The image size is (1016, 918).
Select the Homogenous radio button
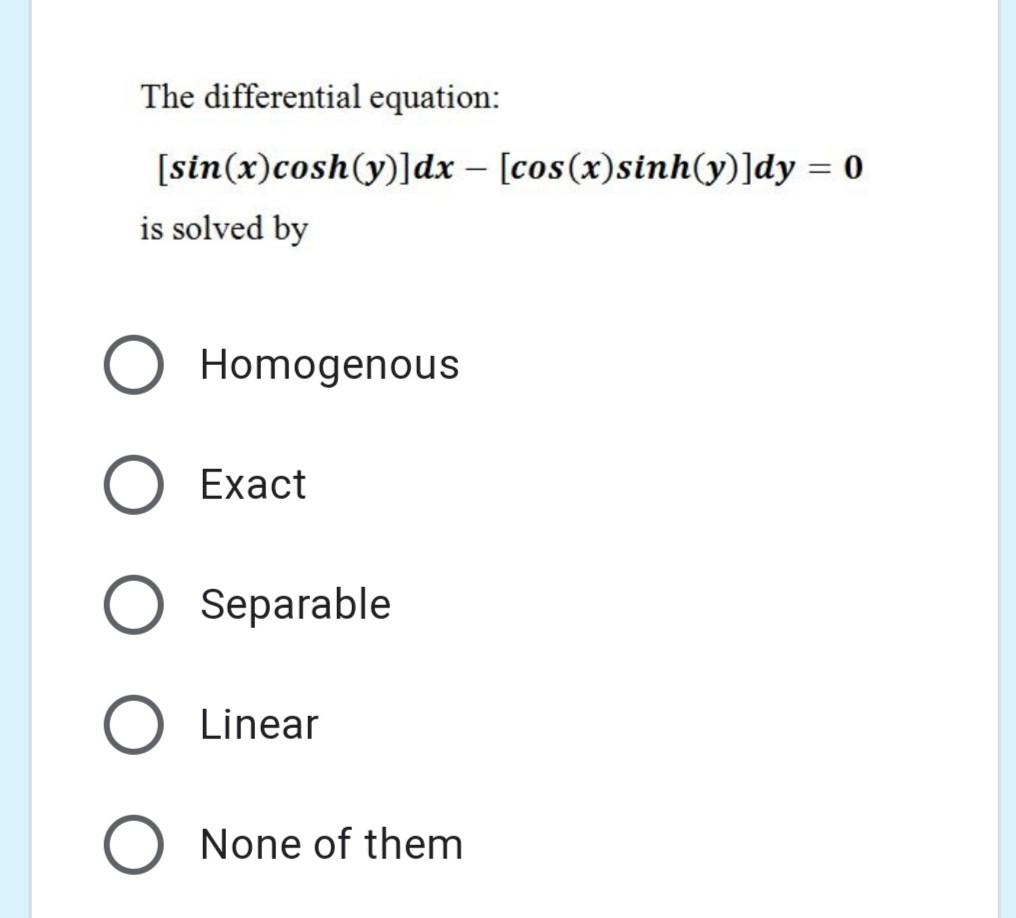134,364
